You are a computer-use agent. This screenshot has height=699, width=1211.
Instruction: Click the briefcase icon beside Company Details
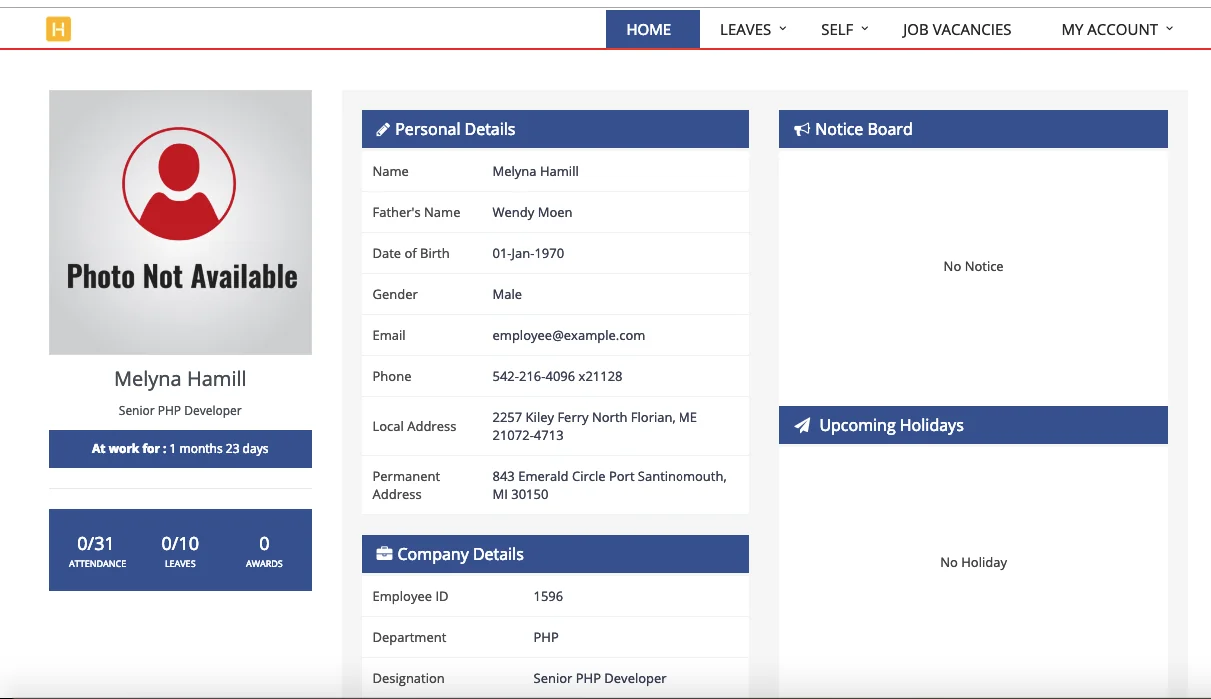[x=383, y=554]
